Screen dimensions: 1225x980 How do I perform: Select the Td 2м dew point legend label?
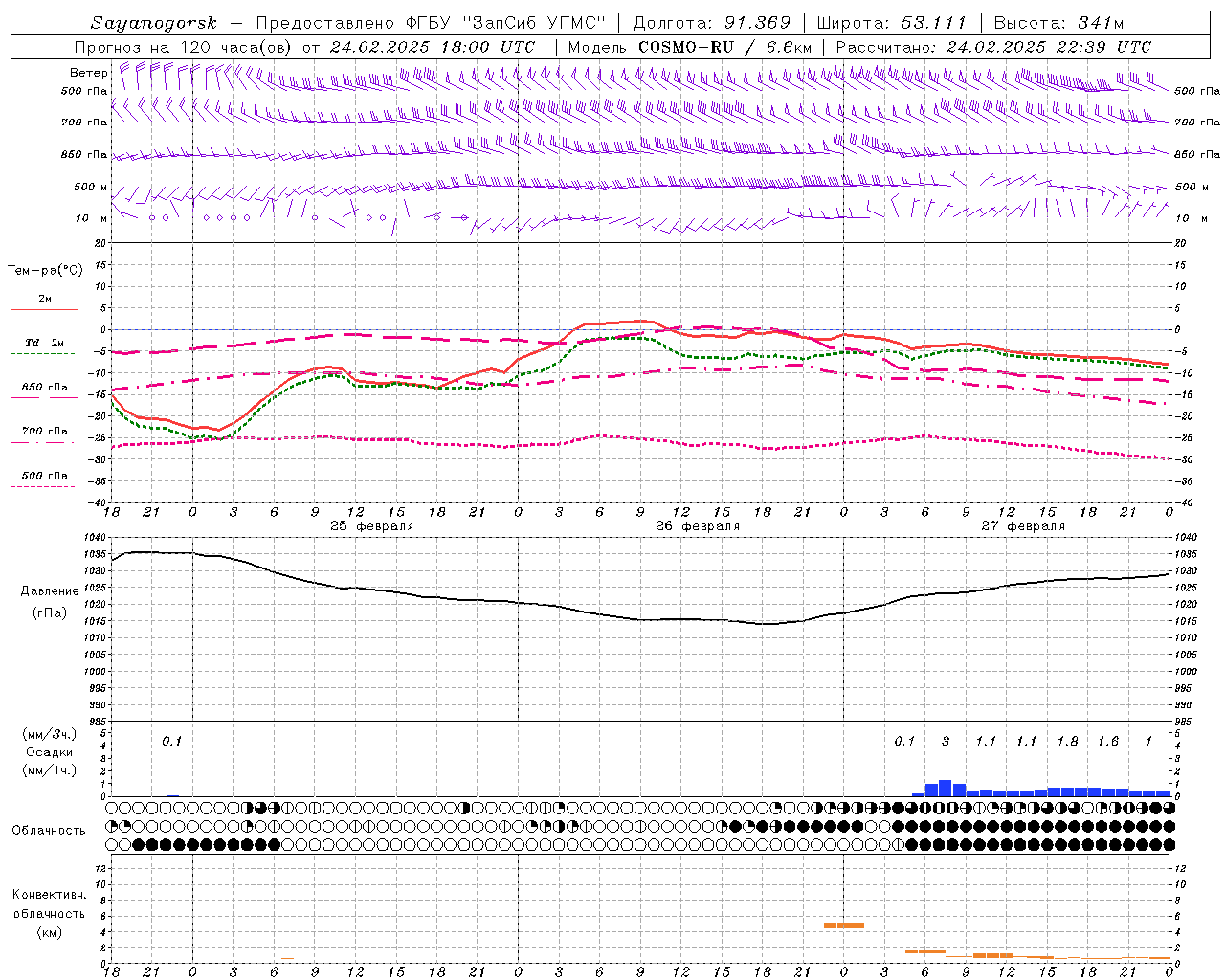coord(45,343)
